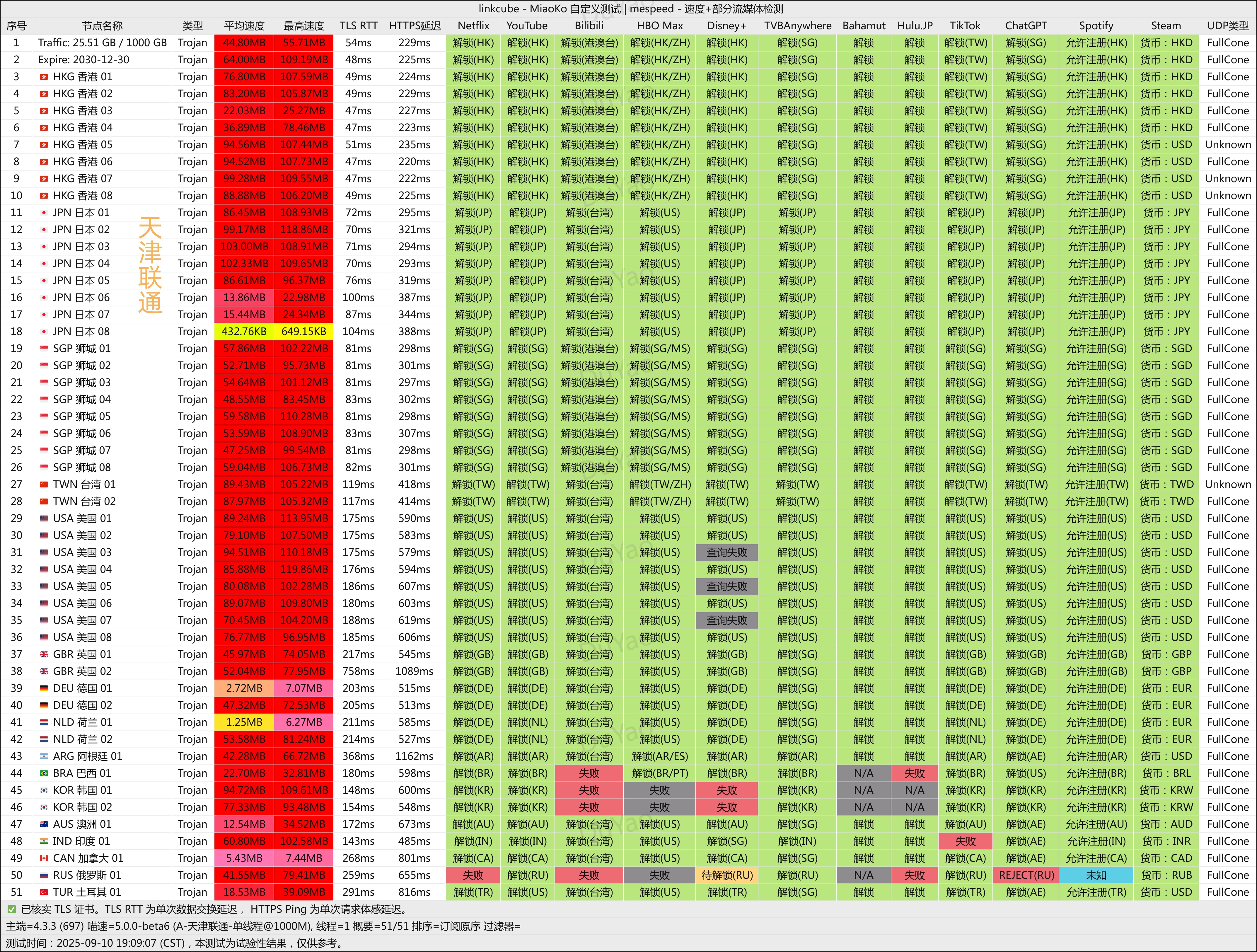This screenshot has height=952, width=1257.
Task: Click the Hong Kong flag beside HKG 香港 01
Action: 44,77
